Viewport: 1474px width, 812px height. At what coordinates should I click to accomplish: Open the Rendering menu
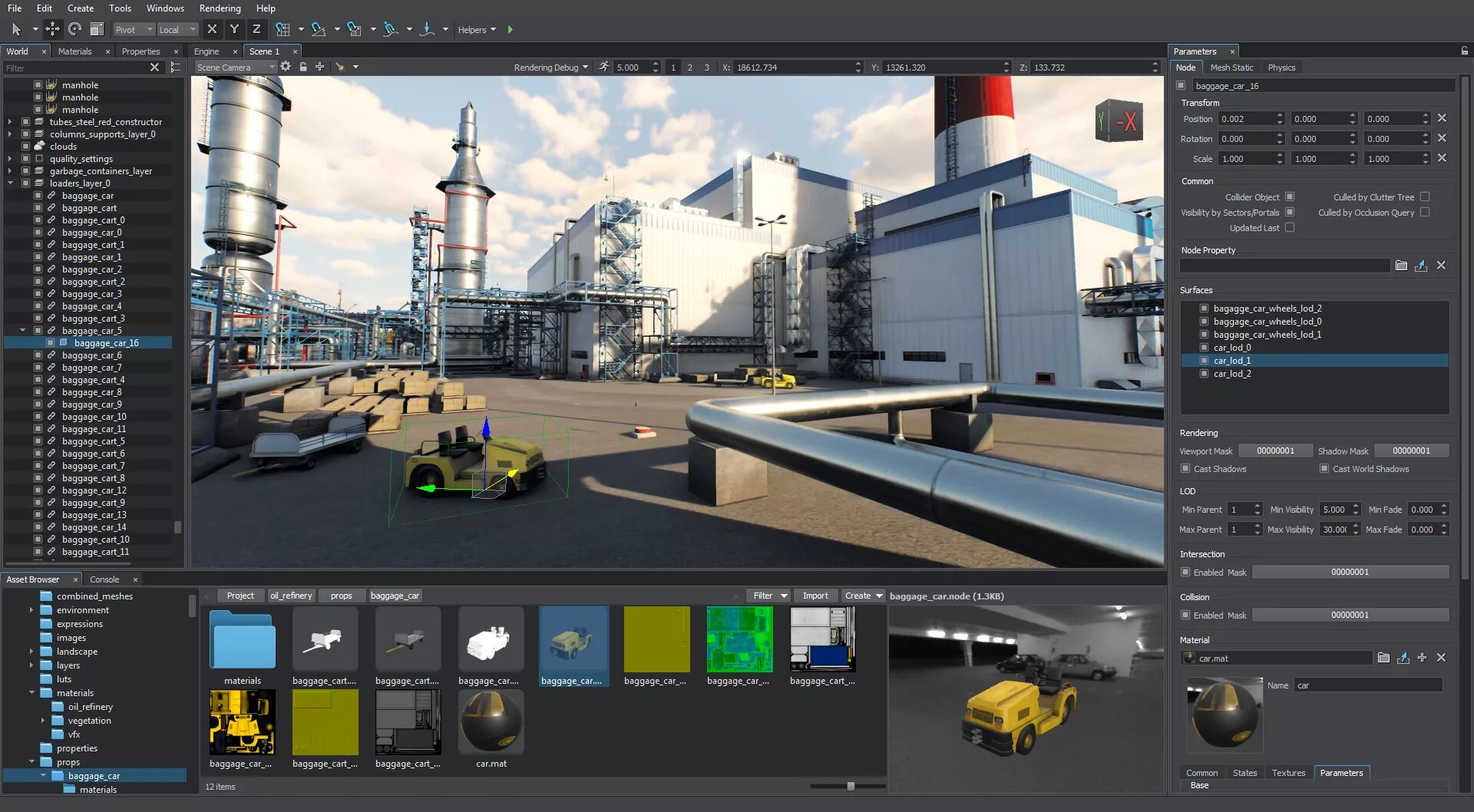(220, 8)
